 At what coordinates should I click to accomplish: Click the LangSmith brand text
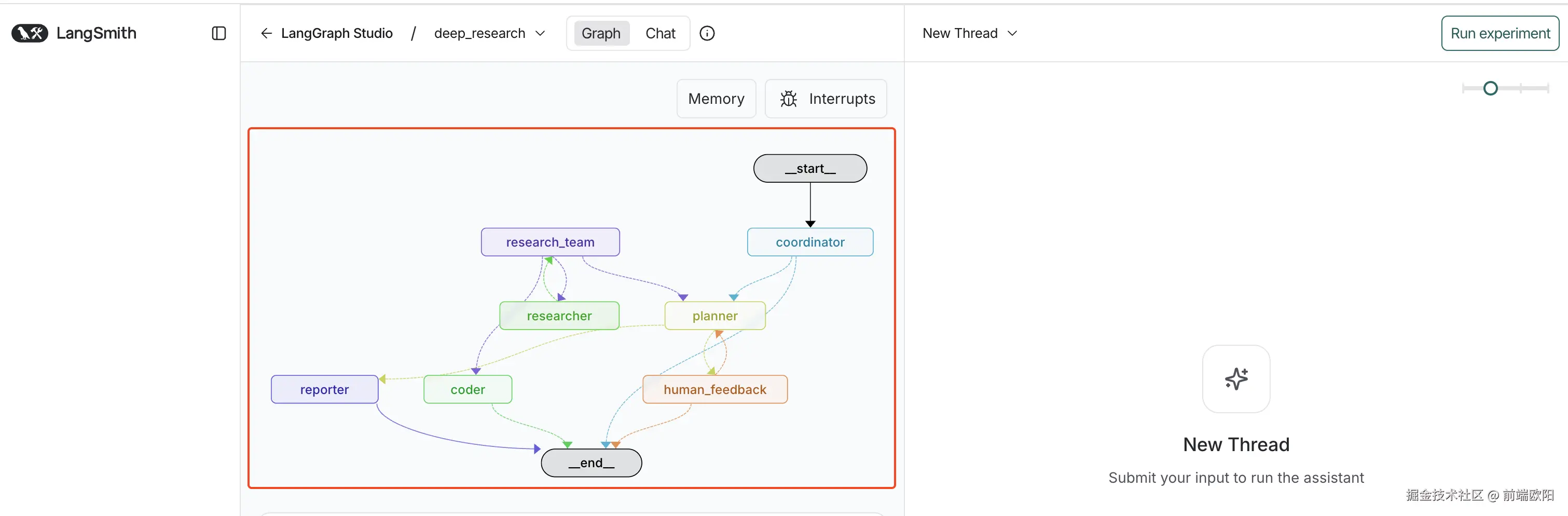(96, 34)
